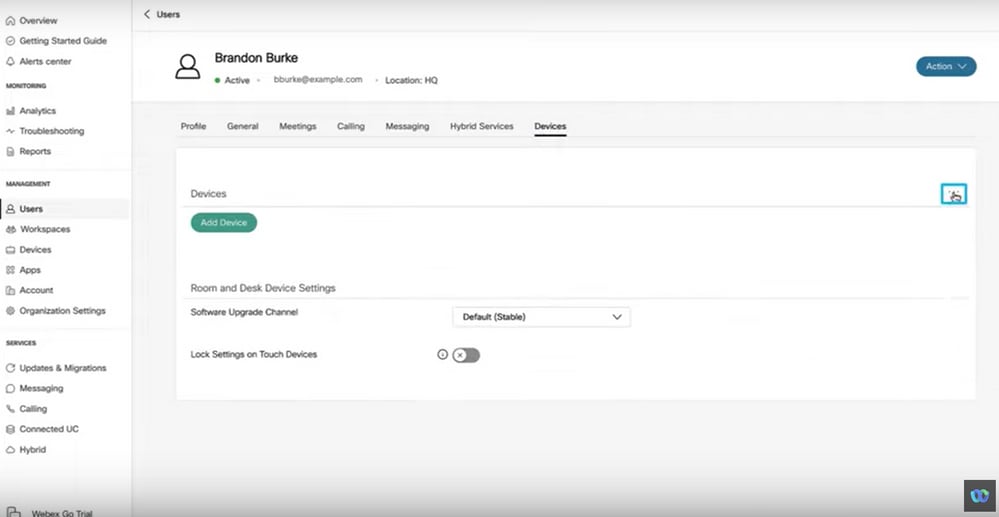The width and height of the screenshot is (999, 517).
Task: Select Users under Management
Action: click(x=64, y=208)
